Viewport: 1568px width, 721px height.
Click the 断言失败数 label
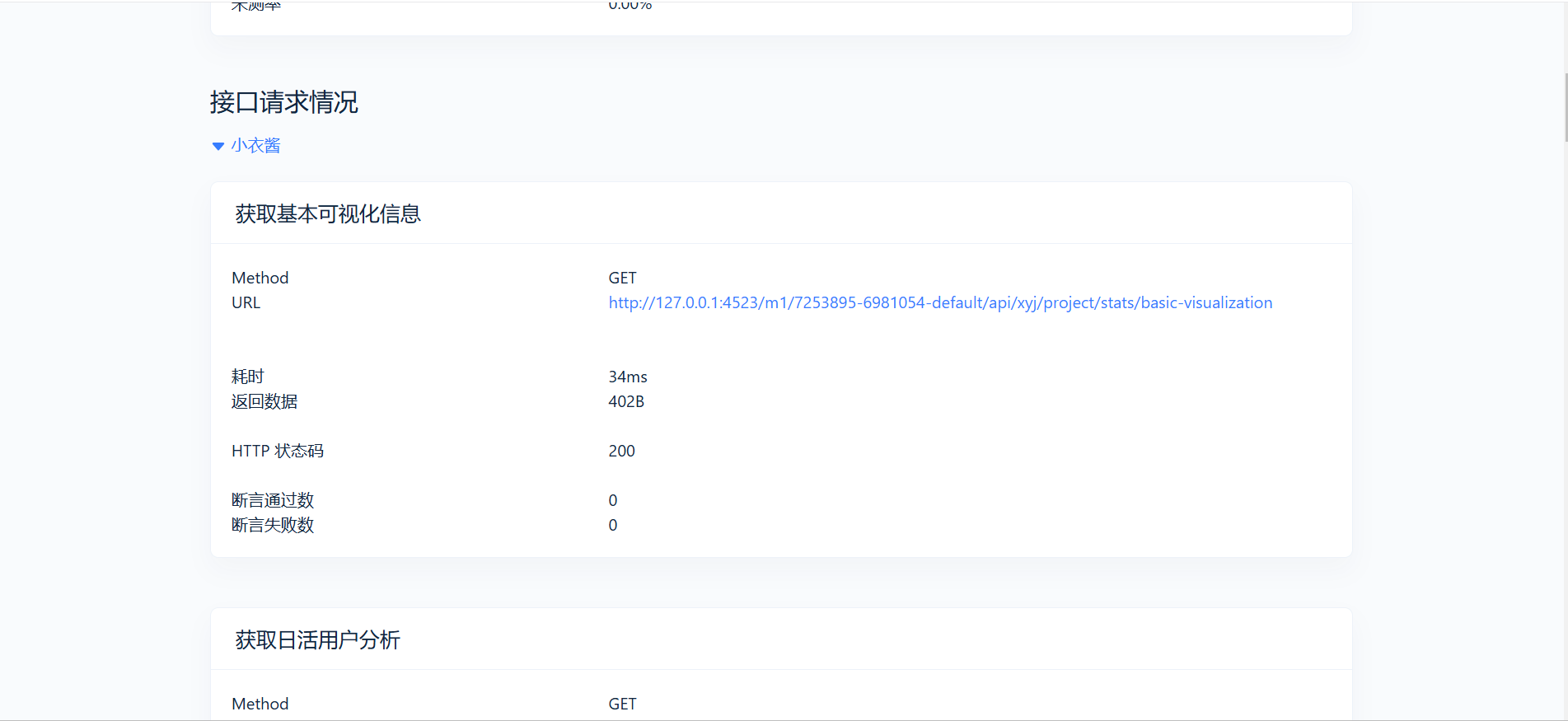(273, 525)
